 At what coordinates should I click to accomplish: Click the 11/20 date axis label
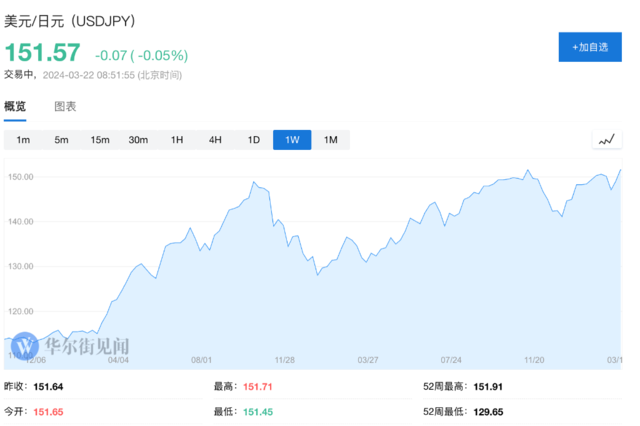click(534, 359)
